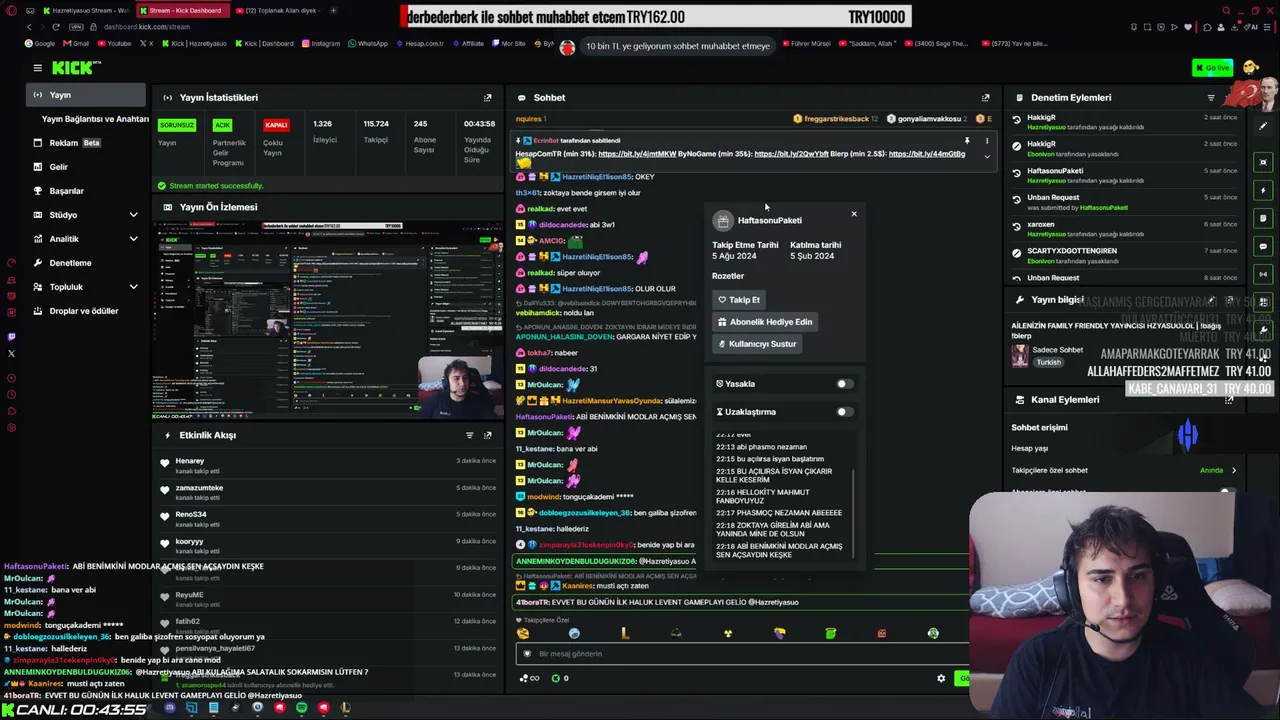Open the WhatsApp bookmark
Viewport: 1280px width, 720px height.
367,44
